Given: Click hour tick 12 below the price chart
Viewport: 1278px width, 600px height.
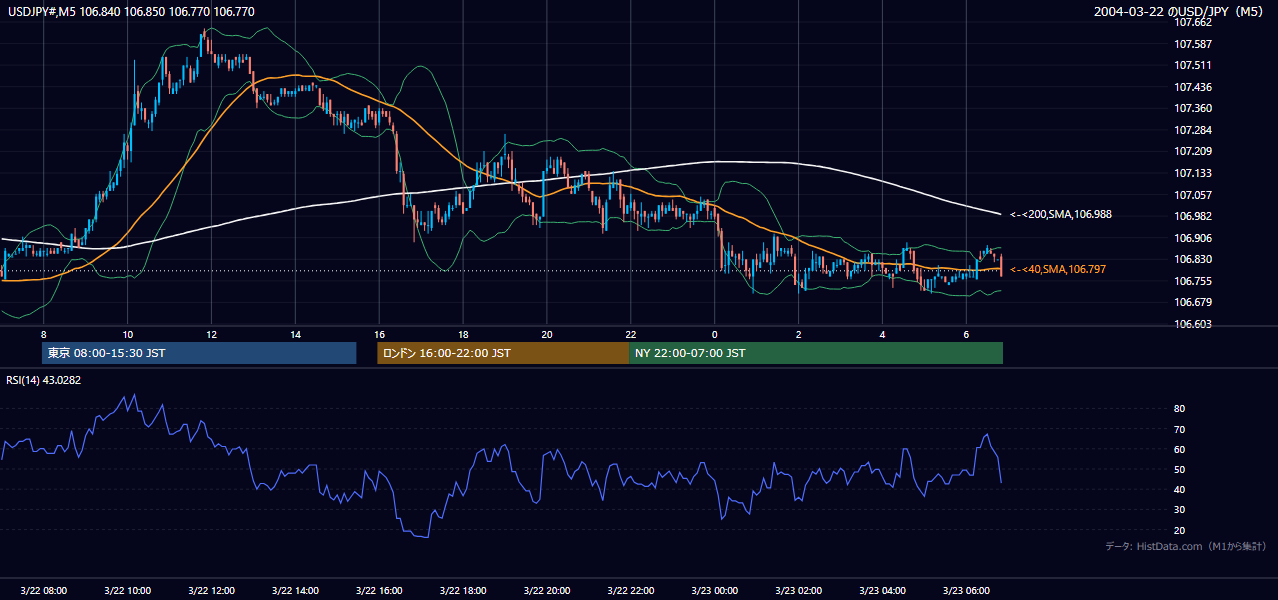Looking at the screenshot, I should click(x=211, y=334).
